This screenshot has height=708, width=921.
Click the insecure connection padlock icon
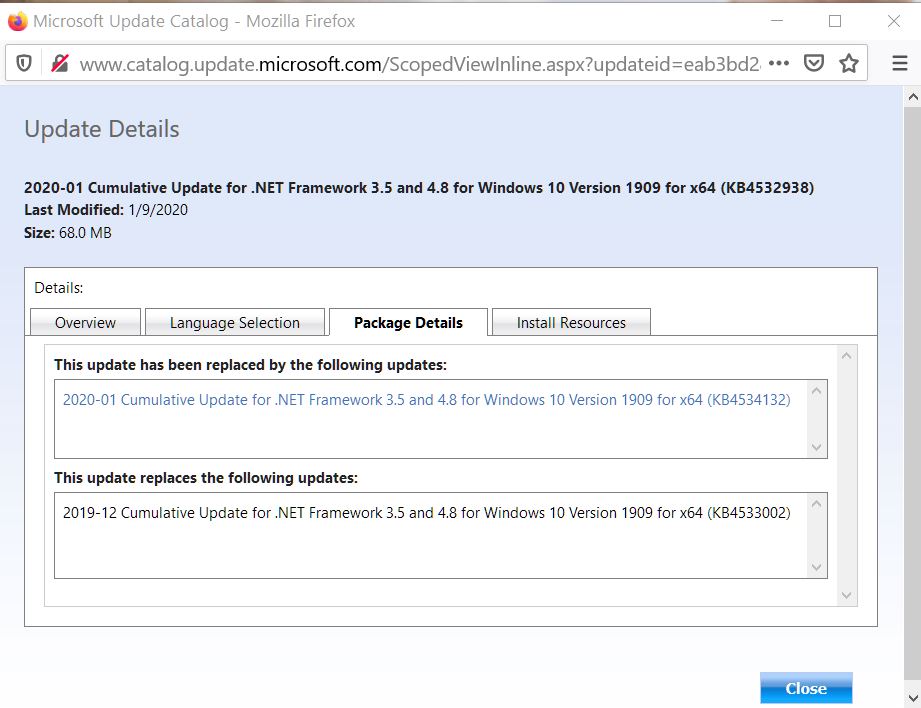[60, 63]
